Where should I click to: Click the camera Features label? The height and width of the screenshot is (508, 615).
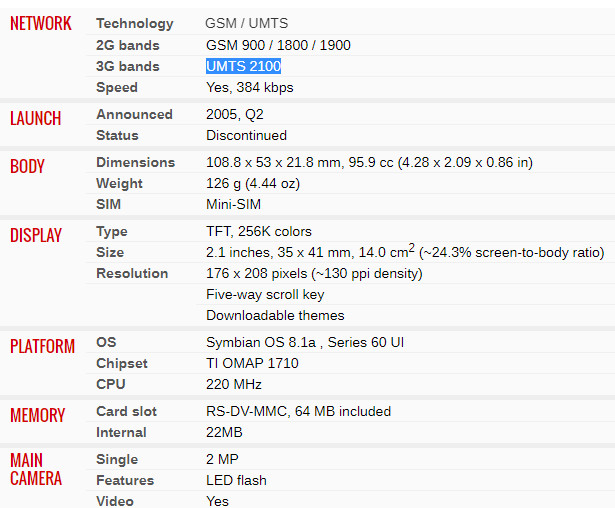click(125, 480)
